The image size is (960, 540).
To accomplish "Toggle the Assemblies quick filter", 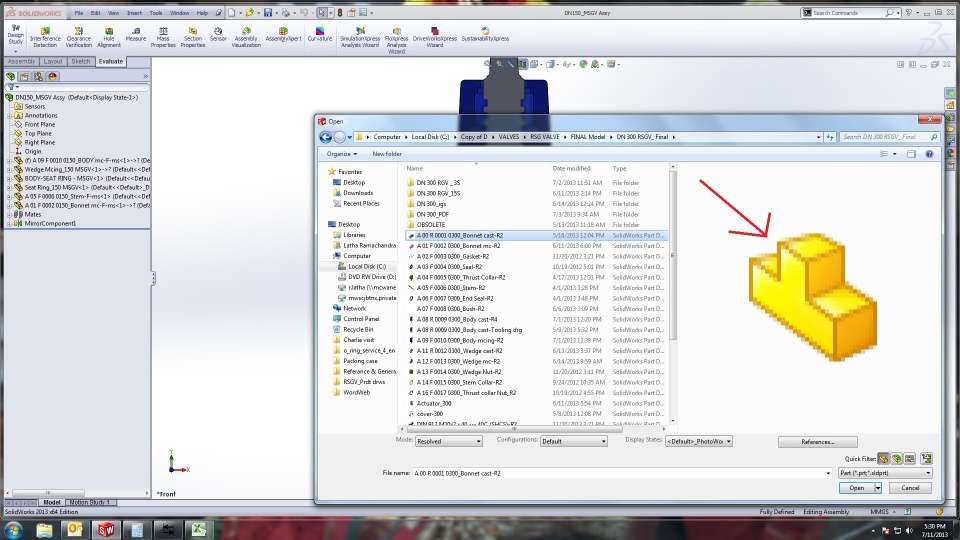I will [x=896, y=458].
